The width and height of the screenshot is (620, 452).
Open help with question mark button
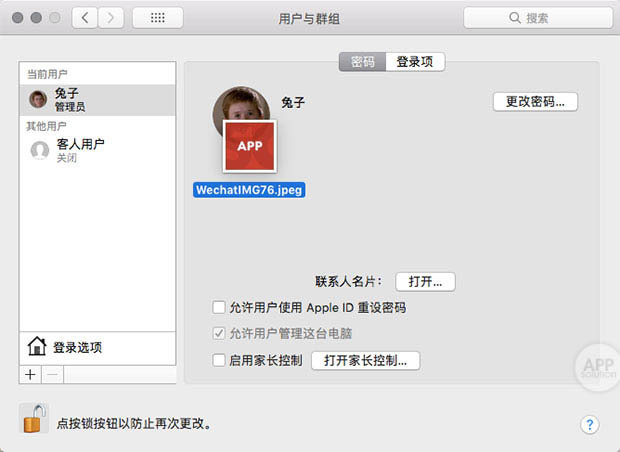590,425
